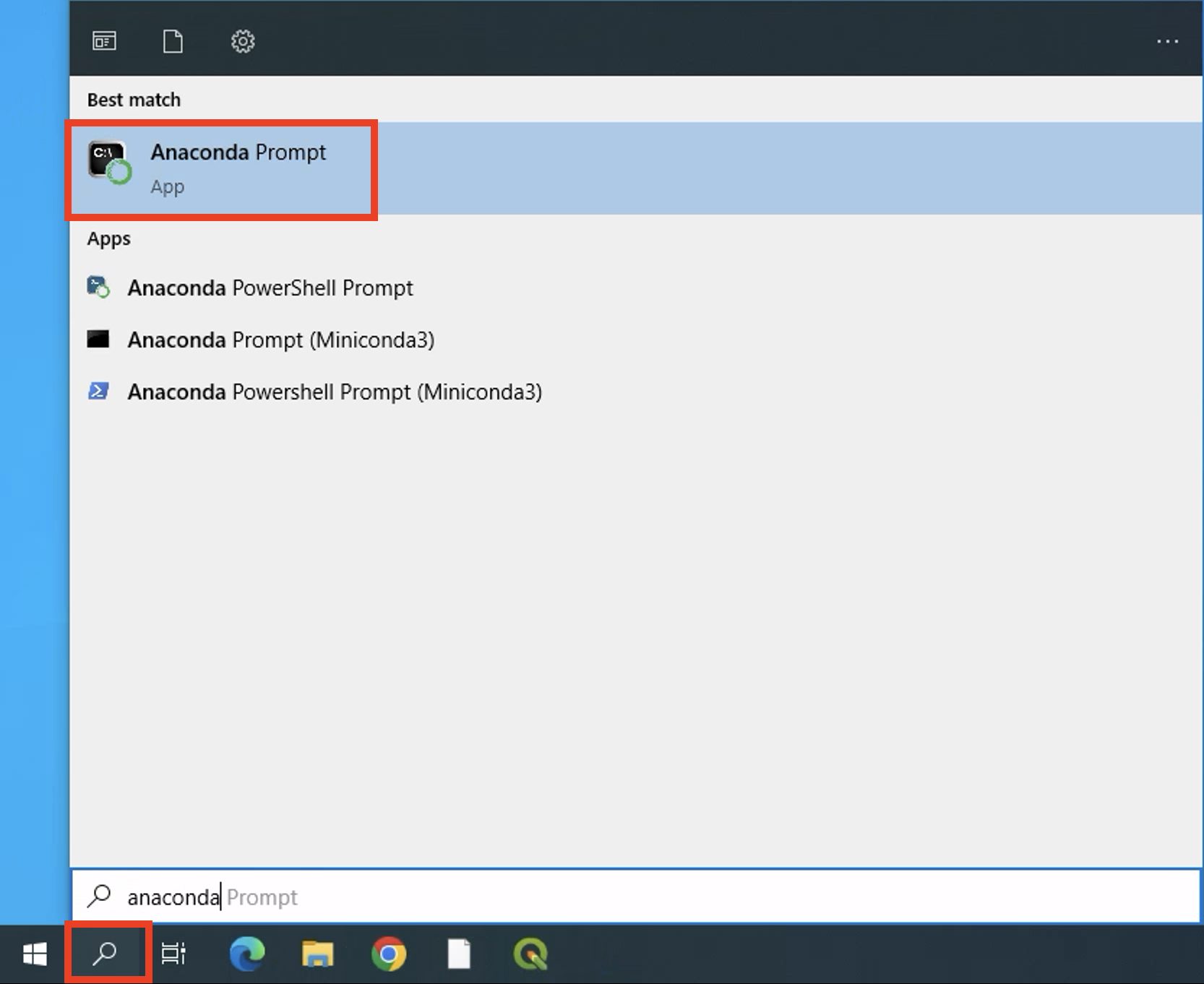Select the Apps search filter icon
Screen dimensions: 1204x984
coord(103,41)
